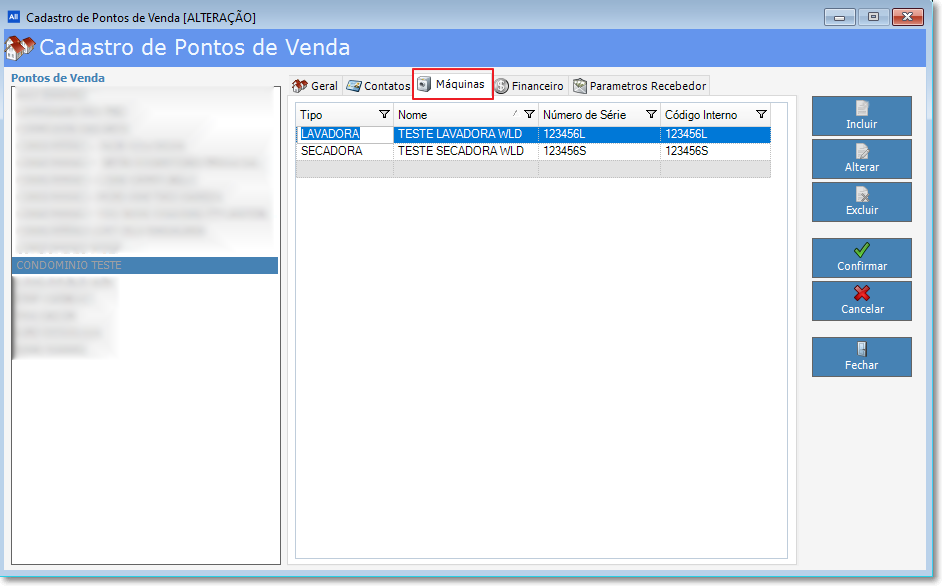
Task: Cancel edits with red X button
Action: point(861,301)
